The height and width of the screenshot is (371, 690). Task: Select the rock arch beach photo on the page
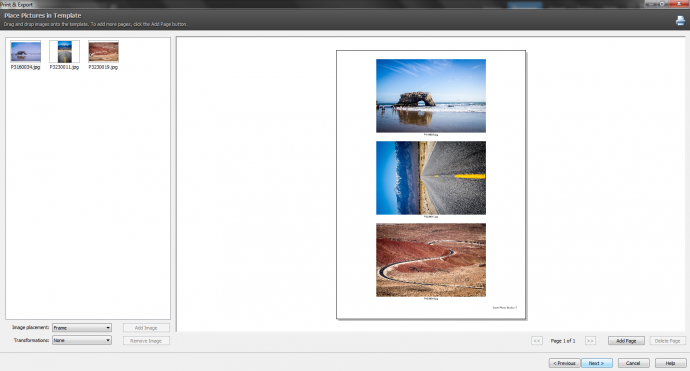point(431,96)
